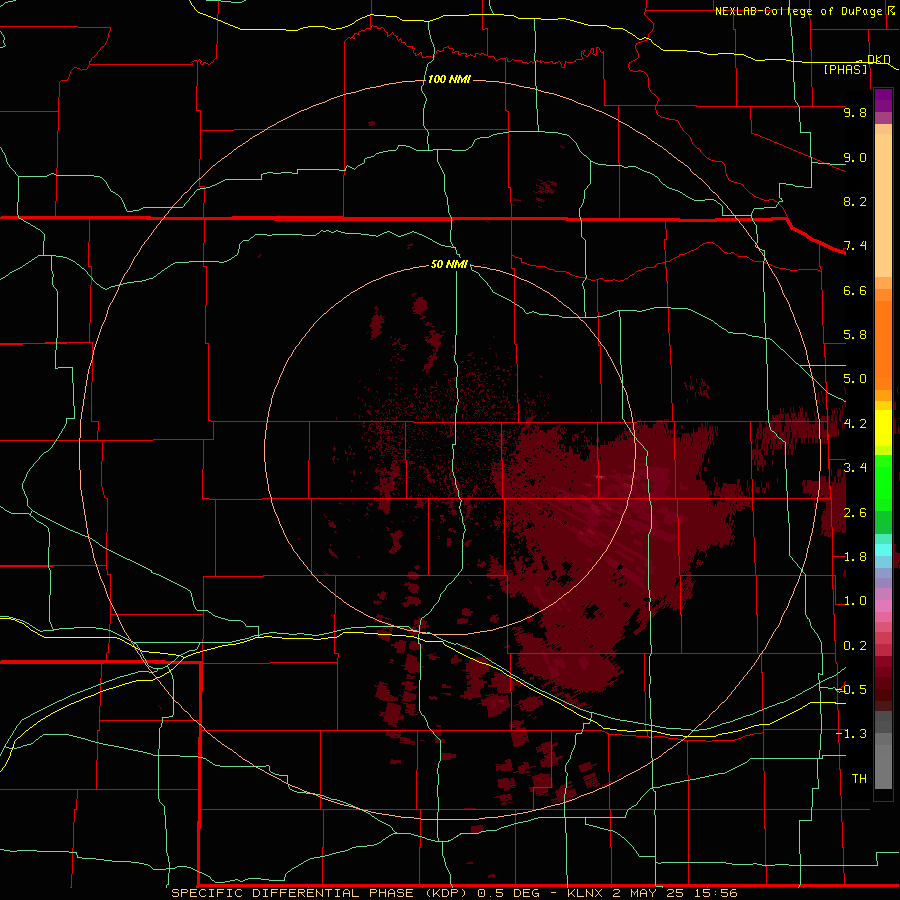Click the 50 NMI range ring label

(x=449, y=264)
